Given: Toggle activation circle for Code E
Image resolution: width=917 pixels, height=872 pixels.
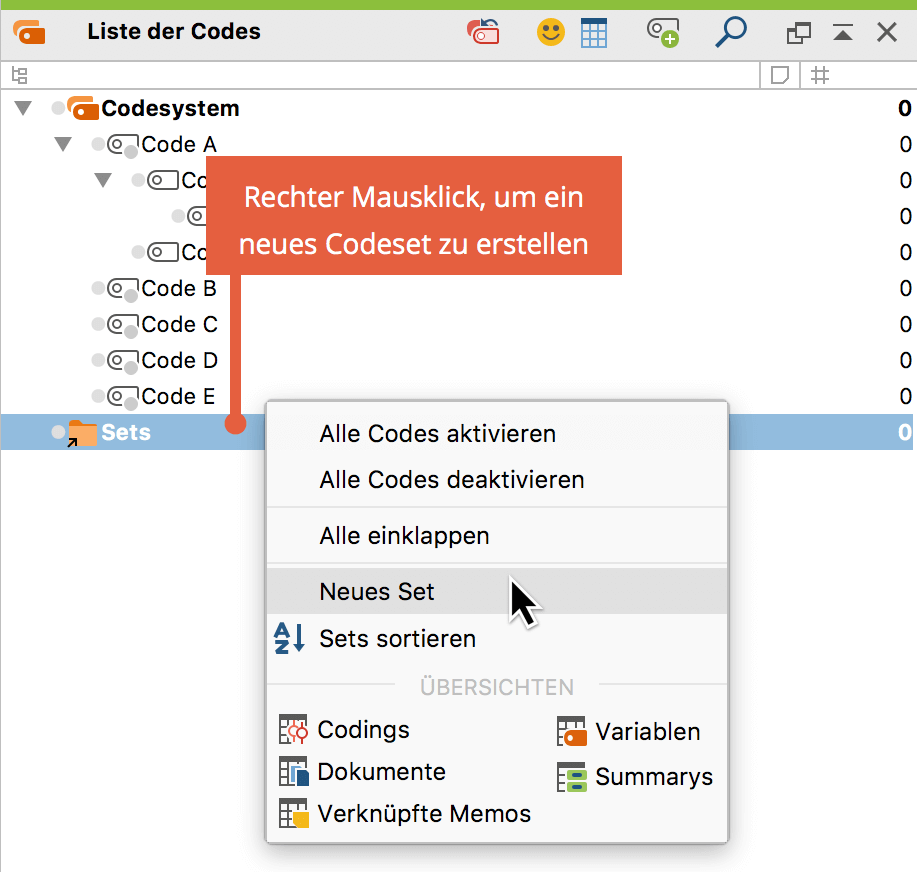Looking at the screenshot, I should pyautogui.click(x=98, y=397).
